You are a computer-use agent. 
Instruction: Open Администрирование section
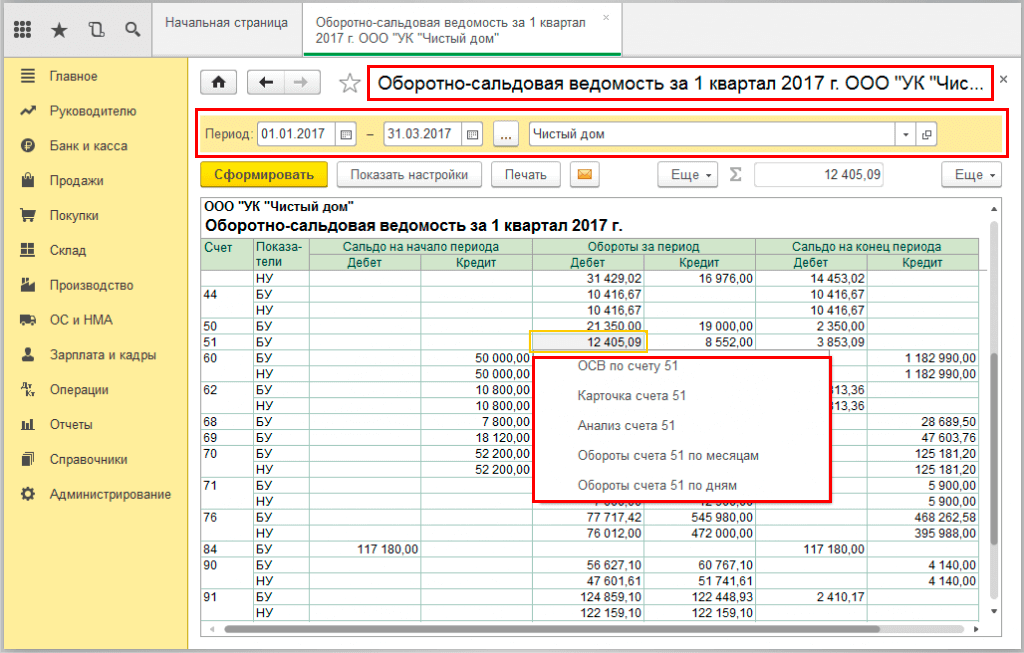click(x=110, y=494)
